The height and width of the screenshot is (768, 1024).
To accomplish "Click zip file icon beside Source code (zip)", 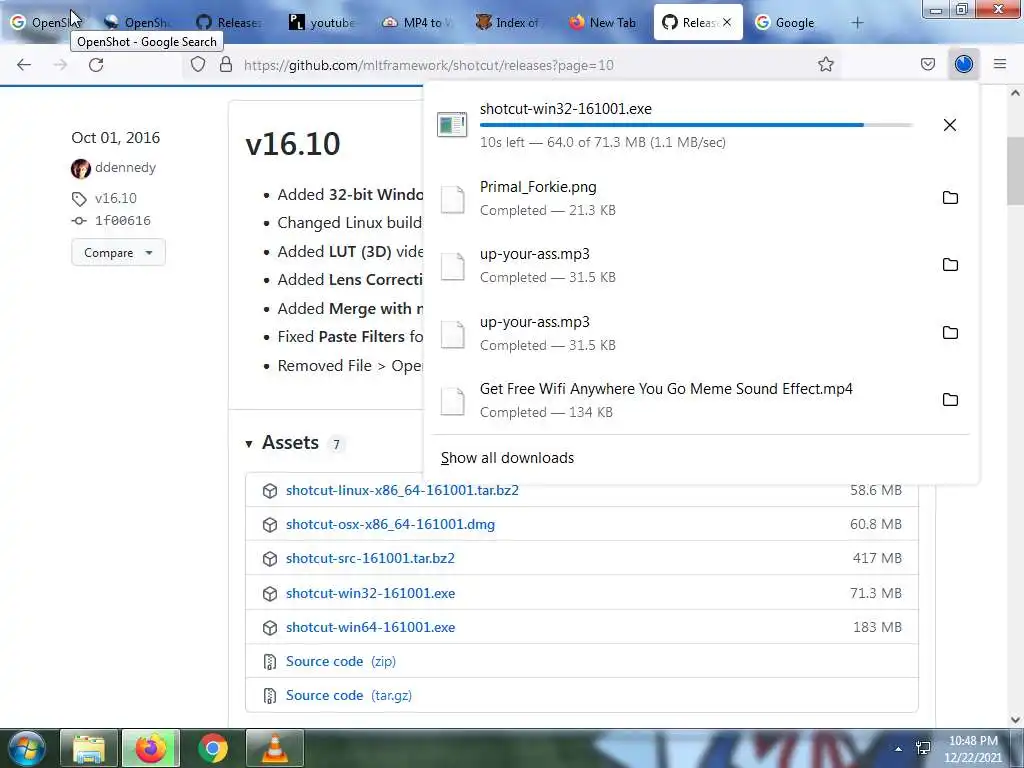I will pyautogui.click(x=270, y=662).
